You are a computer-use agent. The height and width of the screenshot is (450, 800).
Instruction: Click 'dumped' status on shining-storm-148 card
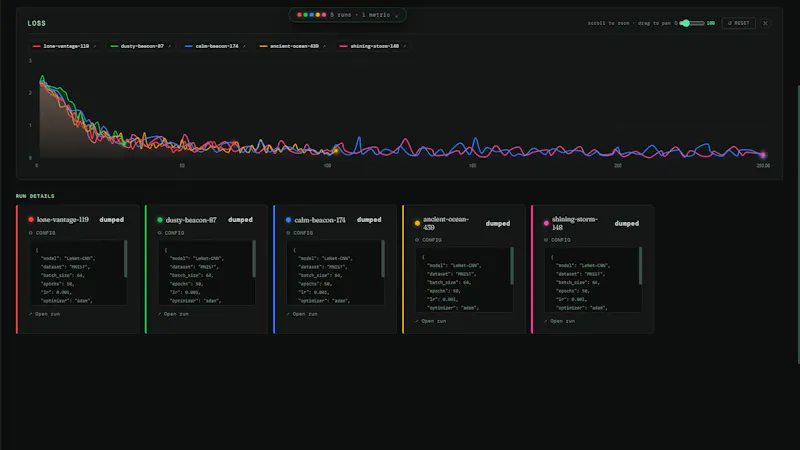click(x=627, y=223)
